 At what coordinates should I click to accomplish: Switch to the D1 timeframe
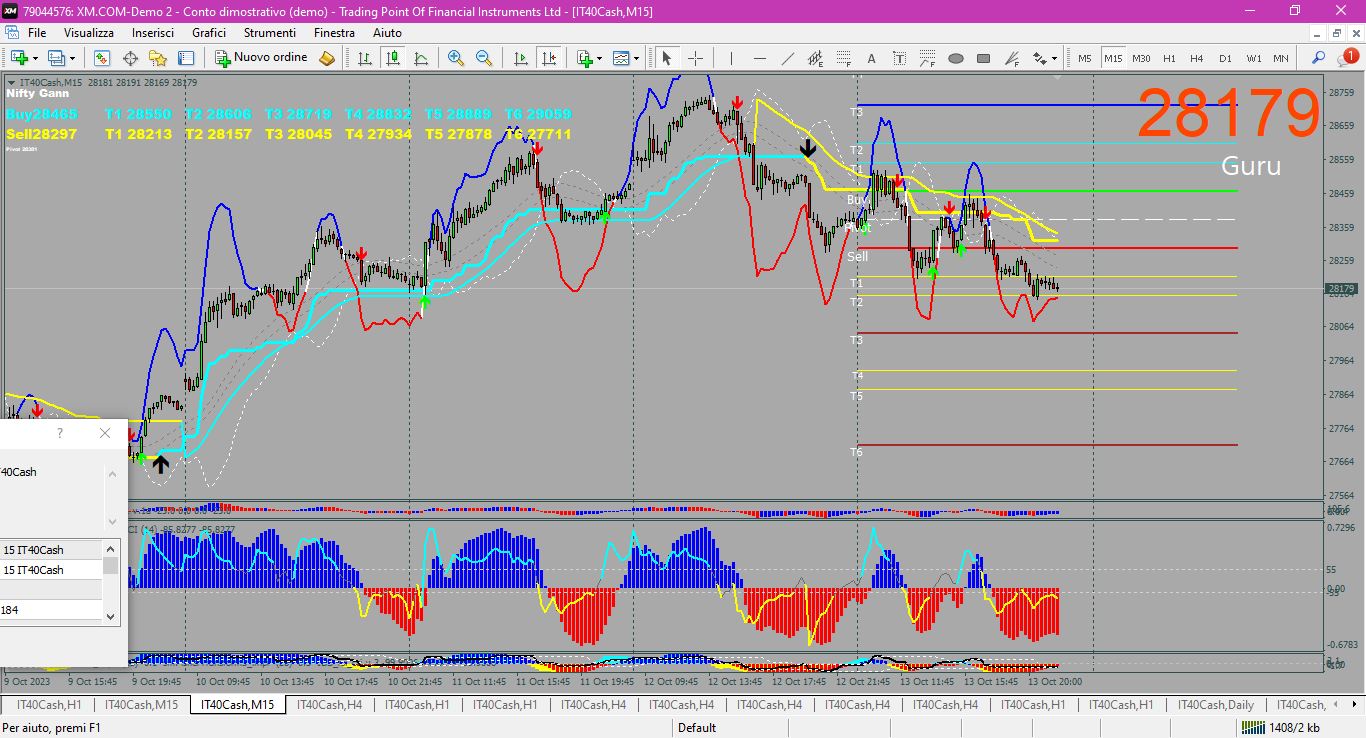[1225, 58]
